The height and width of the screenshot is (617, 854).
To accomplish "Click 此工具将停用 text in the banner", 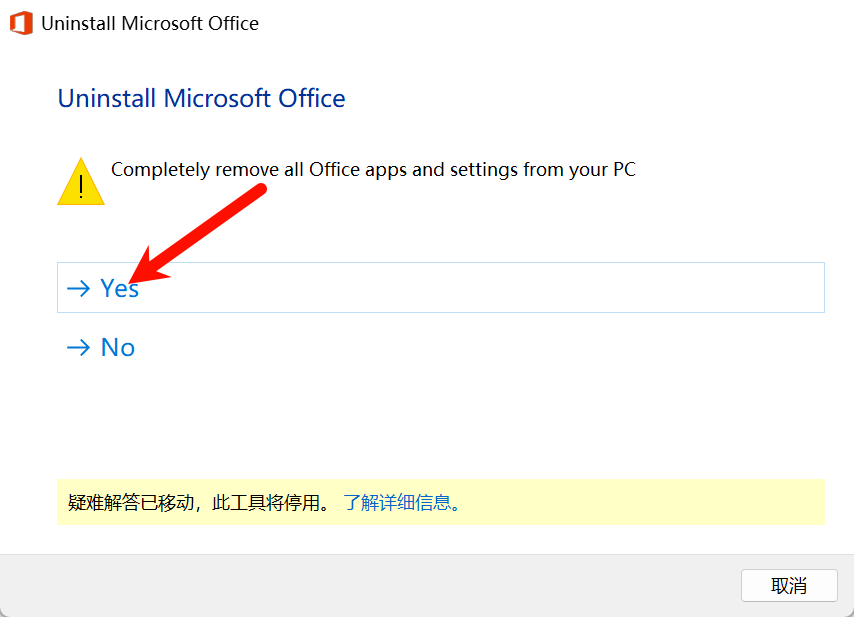I will click(266, 502).
